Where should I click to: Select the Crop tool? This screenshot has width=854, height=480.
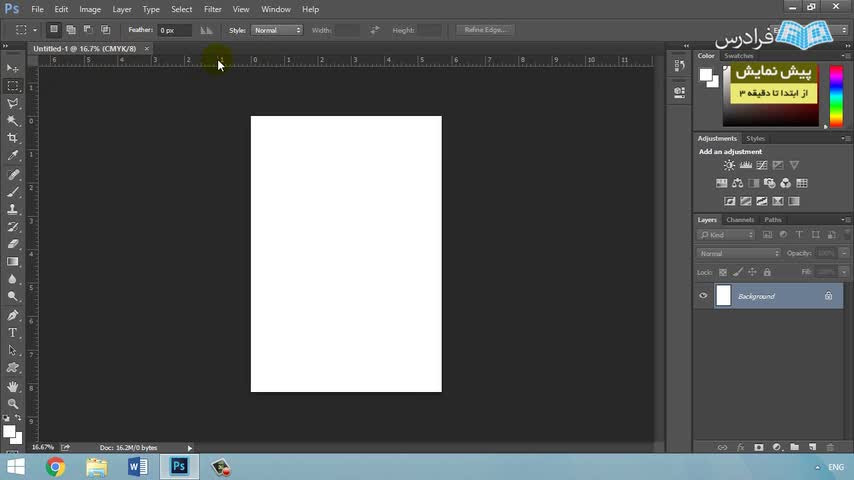point(13,138)
